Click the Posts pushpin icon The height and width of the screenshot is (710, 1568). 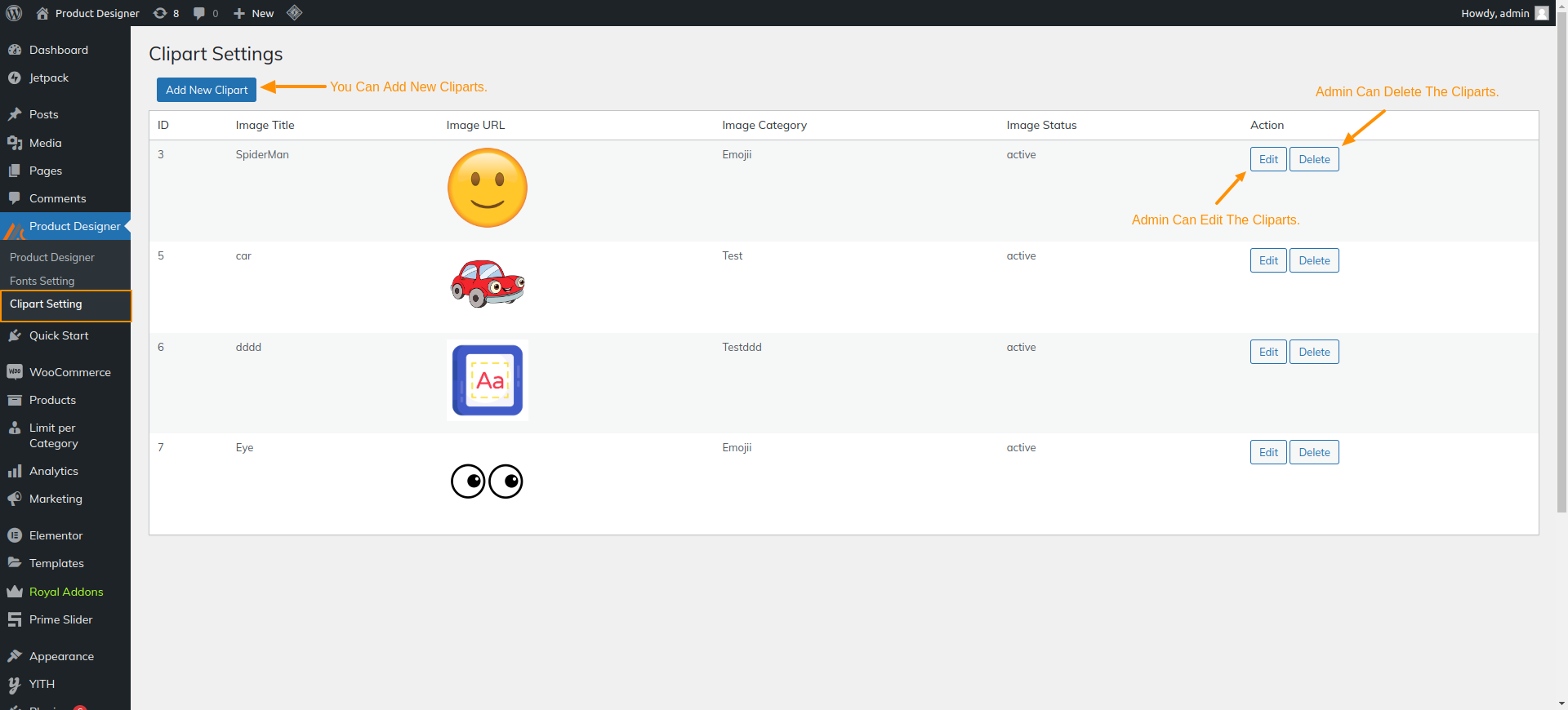[15, 114]
